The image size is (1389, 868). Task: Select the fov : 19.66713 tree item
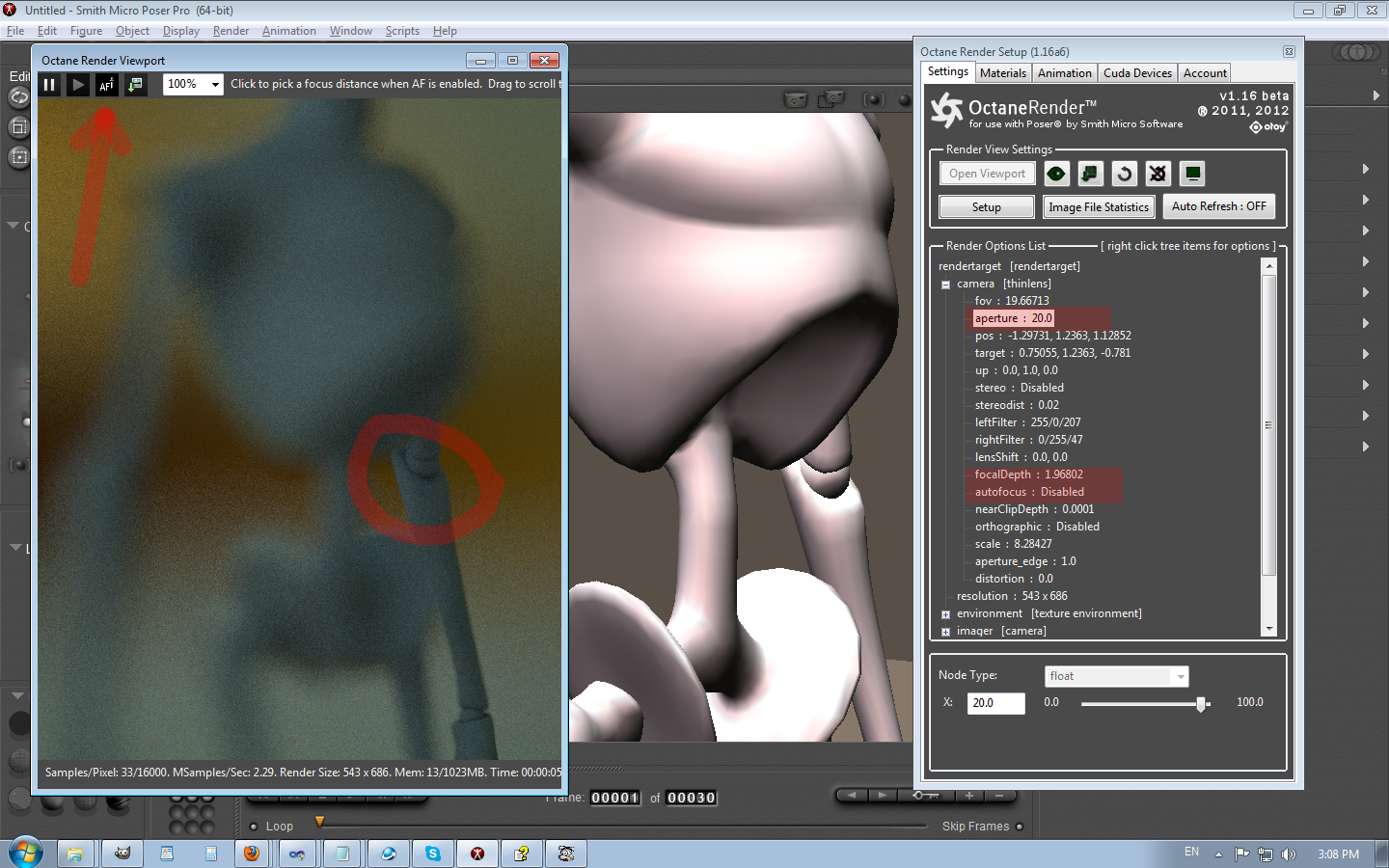click(x=1012, y=301)
